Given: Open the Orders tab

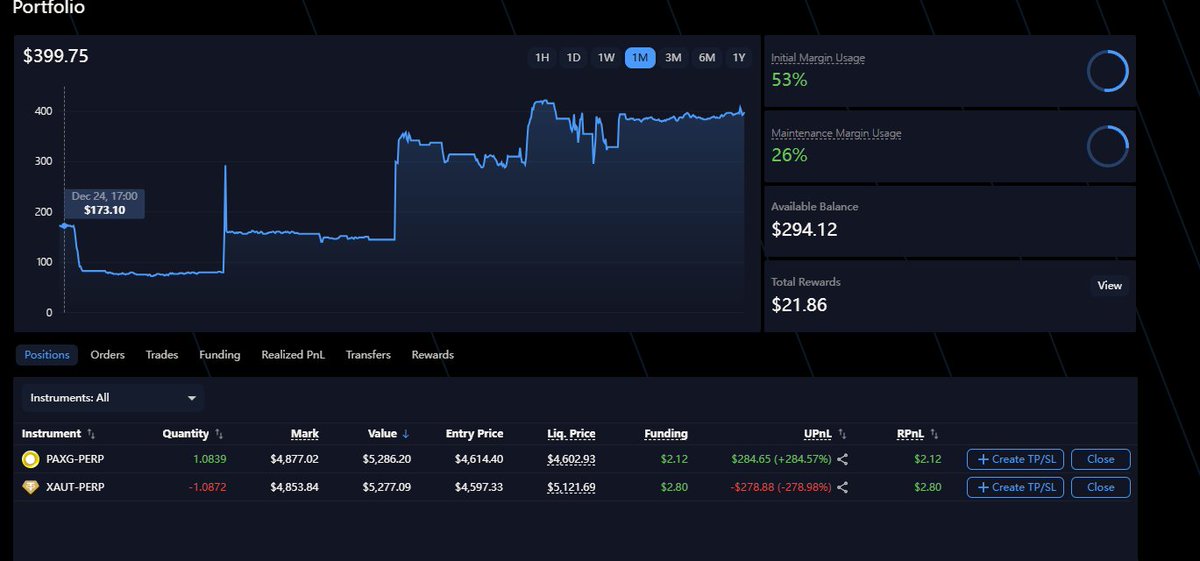Looking at the screenshot, I should coord(107,355).
